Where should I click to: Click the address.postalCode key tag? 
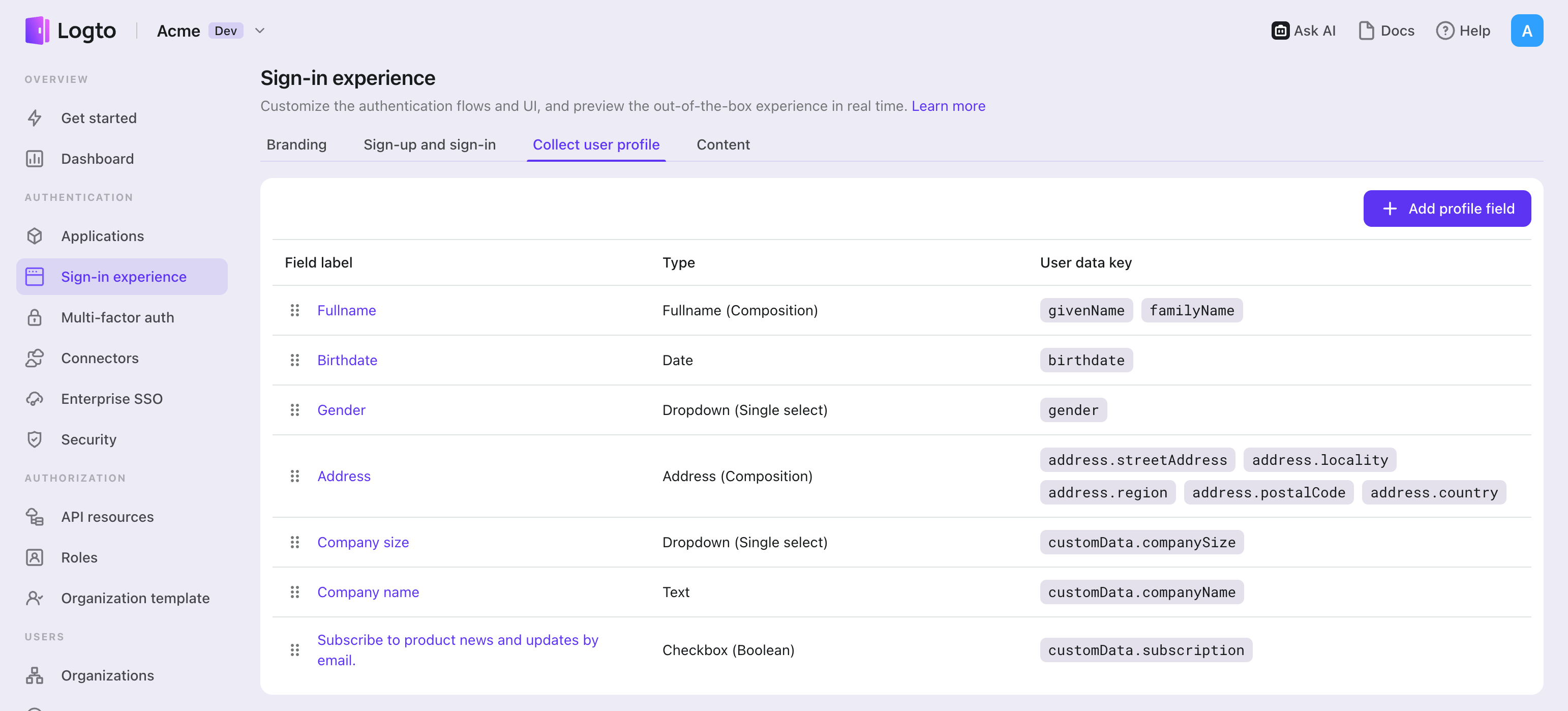click(x=1269, y=492)
